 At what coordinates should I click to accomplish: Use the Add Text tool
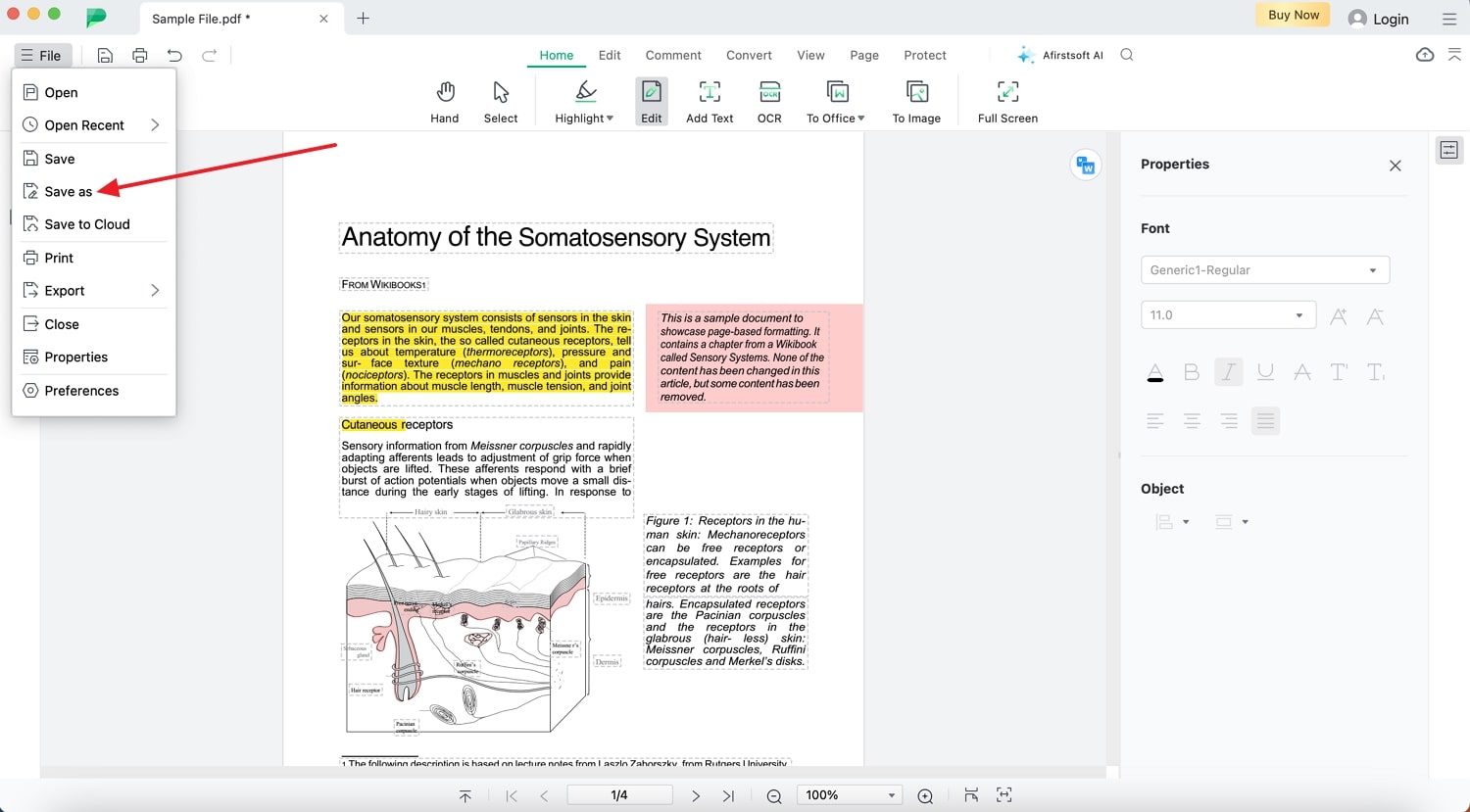click(x=710, y=102)
